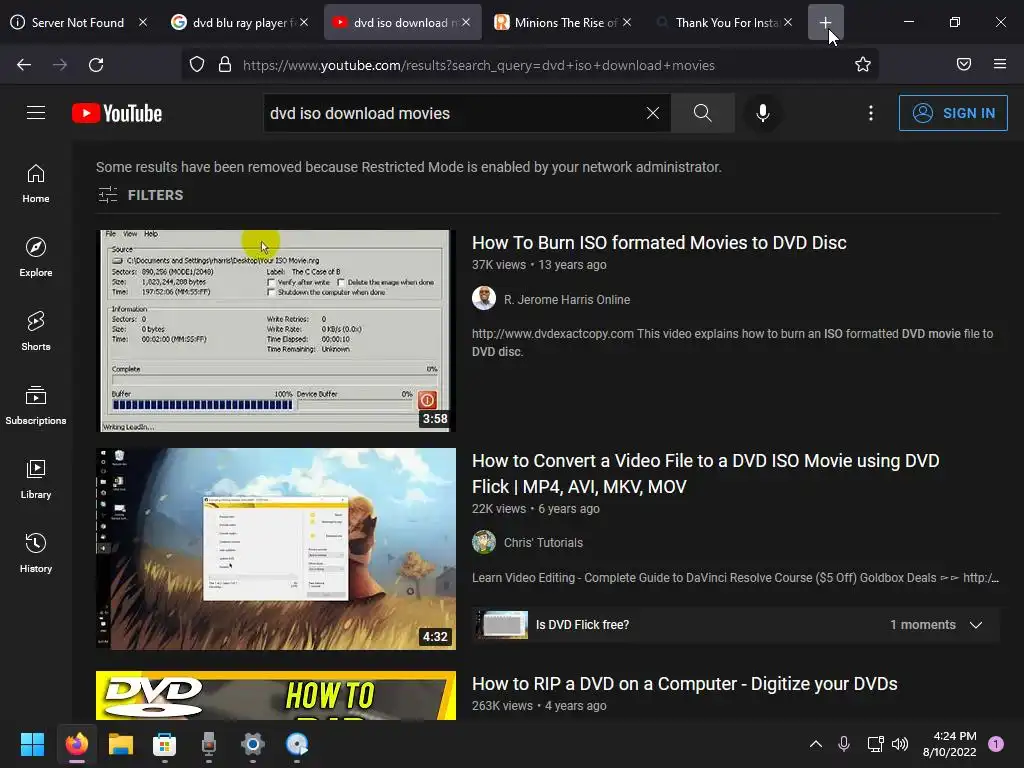The height and width of the screenshot is (768, 1024).
Task: Save page to Pocket
Action: pos(964,64)
